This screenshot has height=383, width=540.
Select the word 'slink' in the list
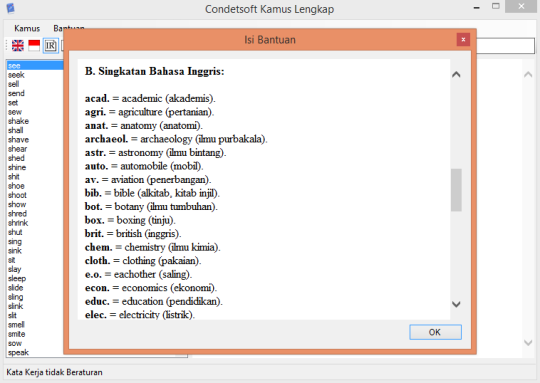(15, 306)
